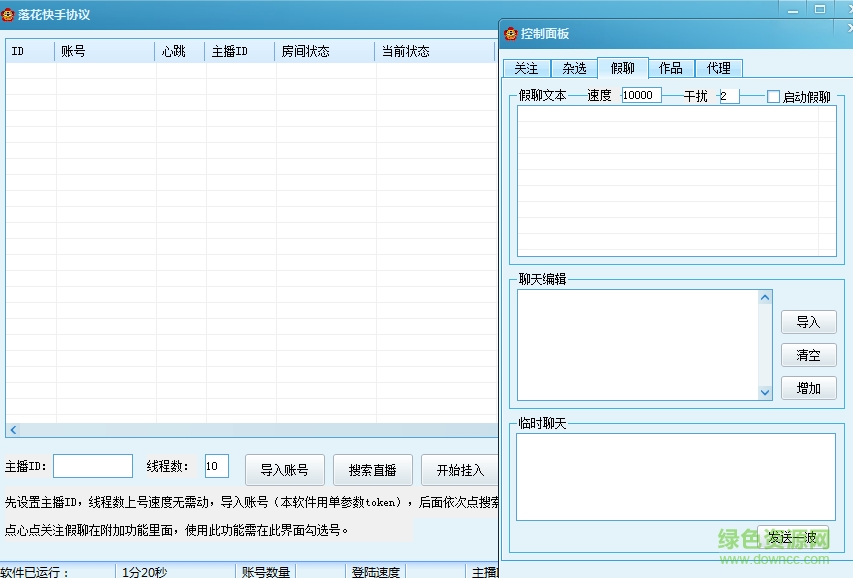Click the scroll-down arrow in 聊天编辑 box
The image size is (853, 578).
(x=766, y=392)
